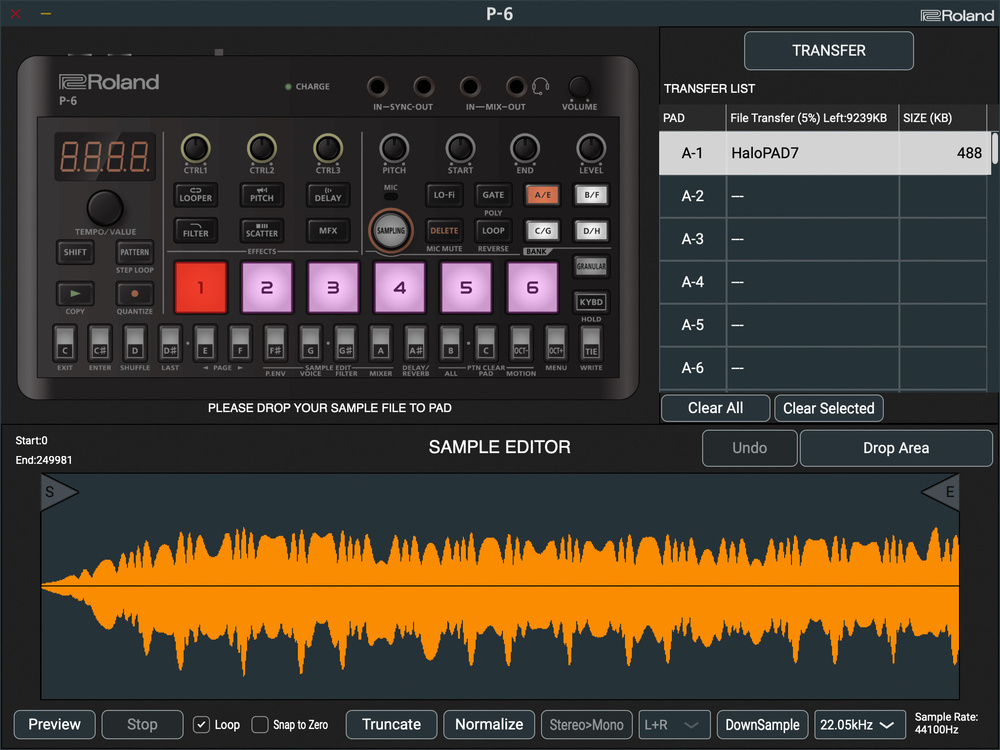The width and height of the screenshot is (1000, 750).
Task: Click the PATTERN button
Action: pos(135,252)
